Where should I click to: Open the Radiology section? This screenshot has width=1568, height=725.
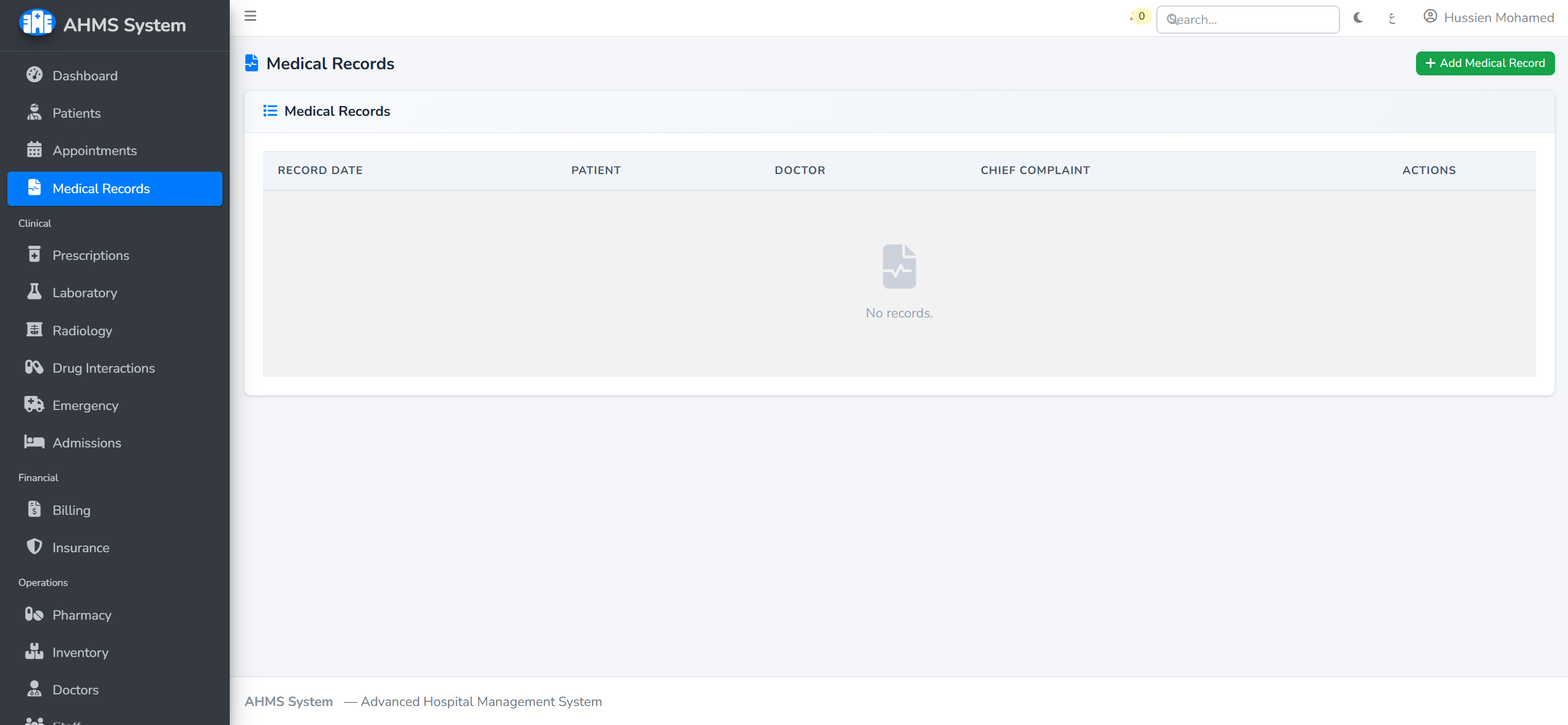[81, 330]
